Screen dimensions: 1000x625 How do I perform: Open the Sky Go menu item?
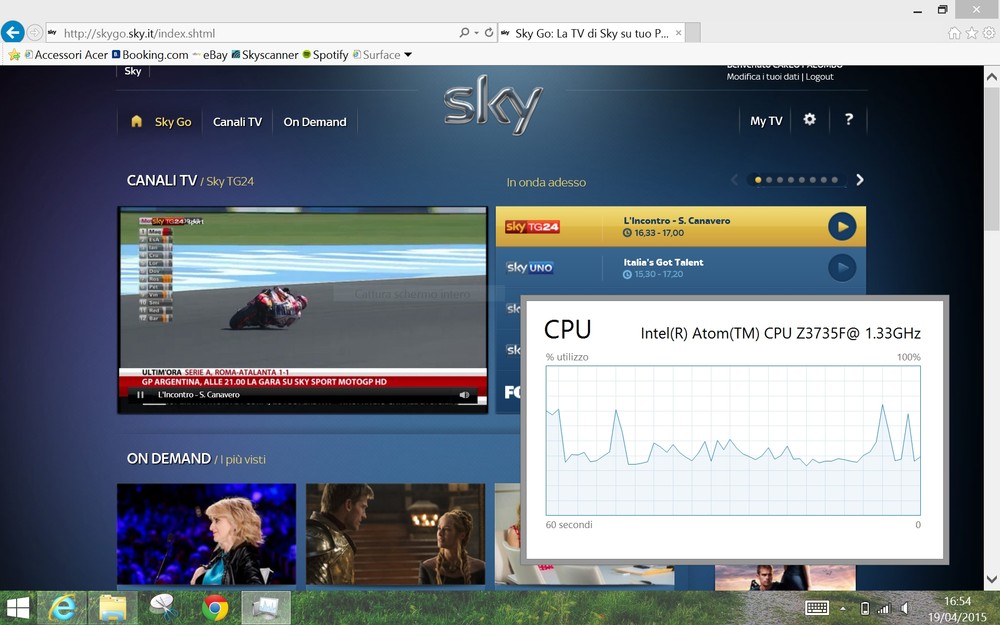tap(173, 122)
